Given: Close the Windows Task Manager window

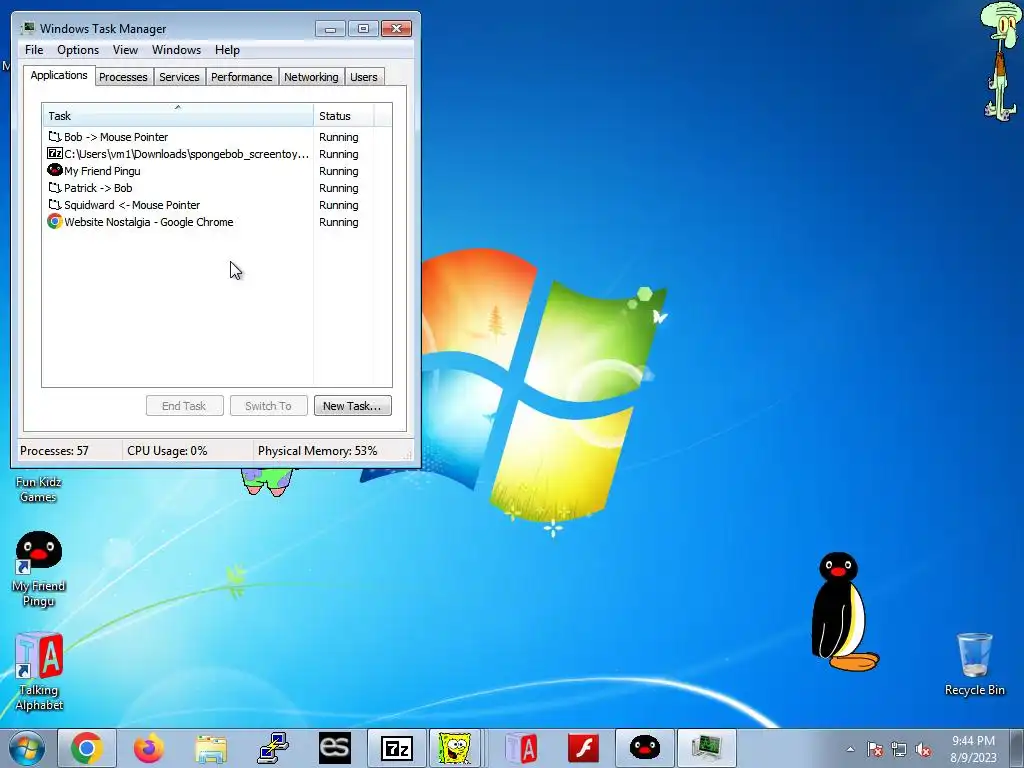Looking at the screenshot, I should [x=396, y=29].
